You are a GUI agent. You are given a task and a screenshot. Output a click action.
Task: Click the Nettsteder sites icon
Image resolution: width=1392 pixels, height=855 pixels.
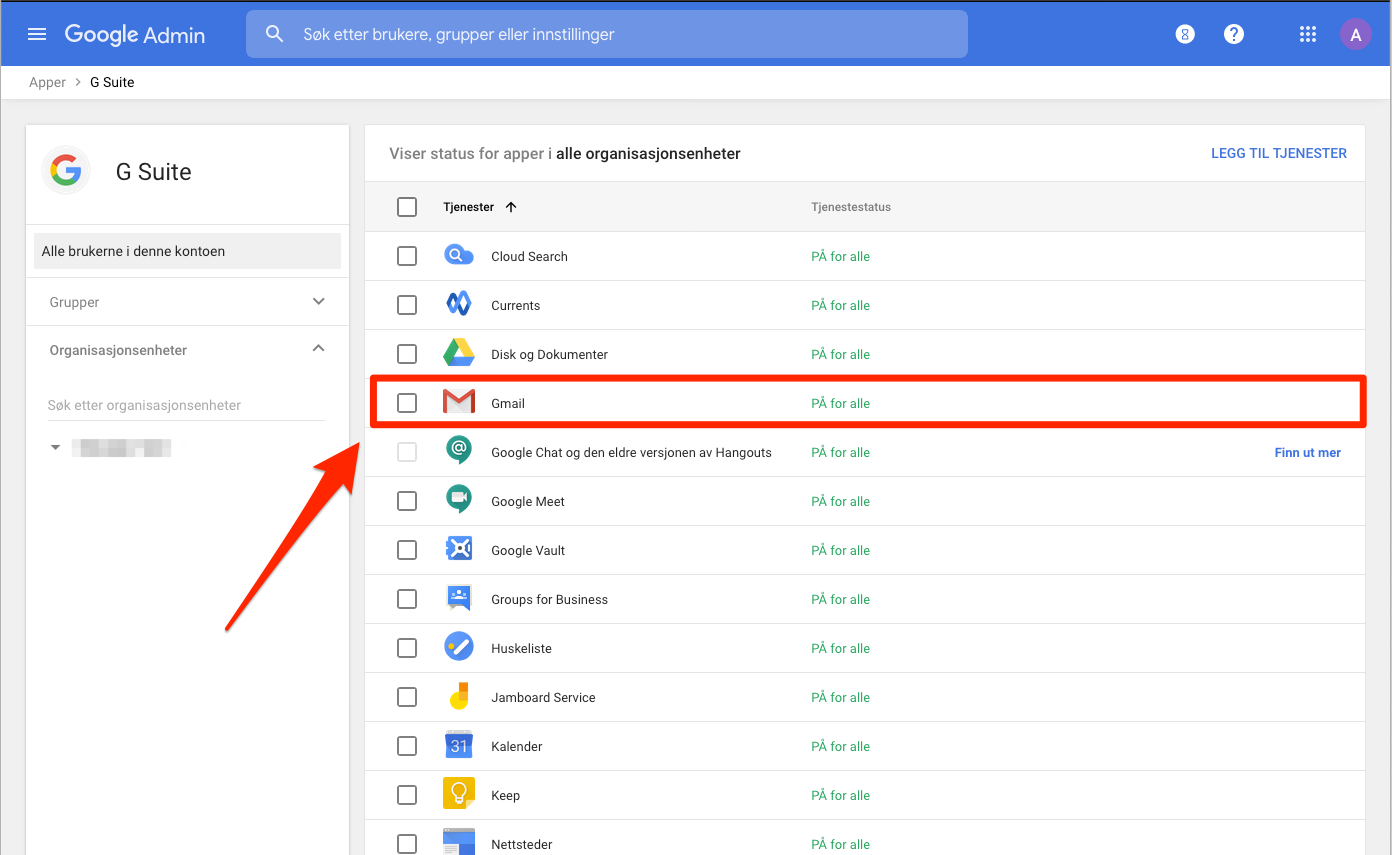[x=458, y=842]
